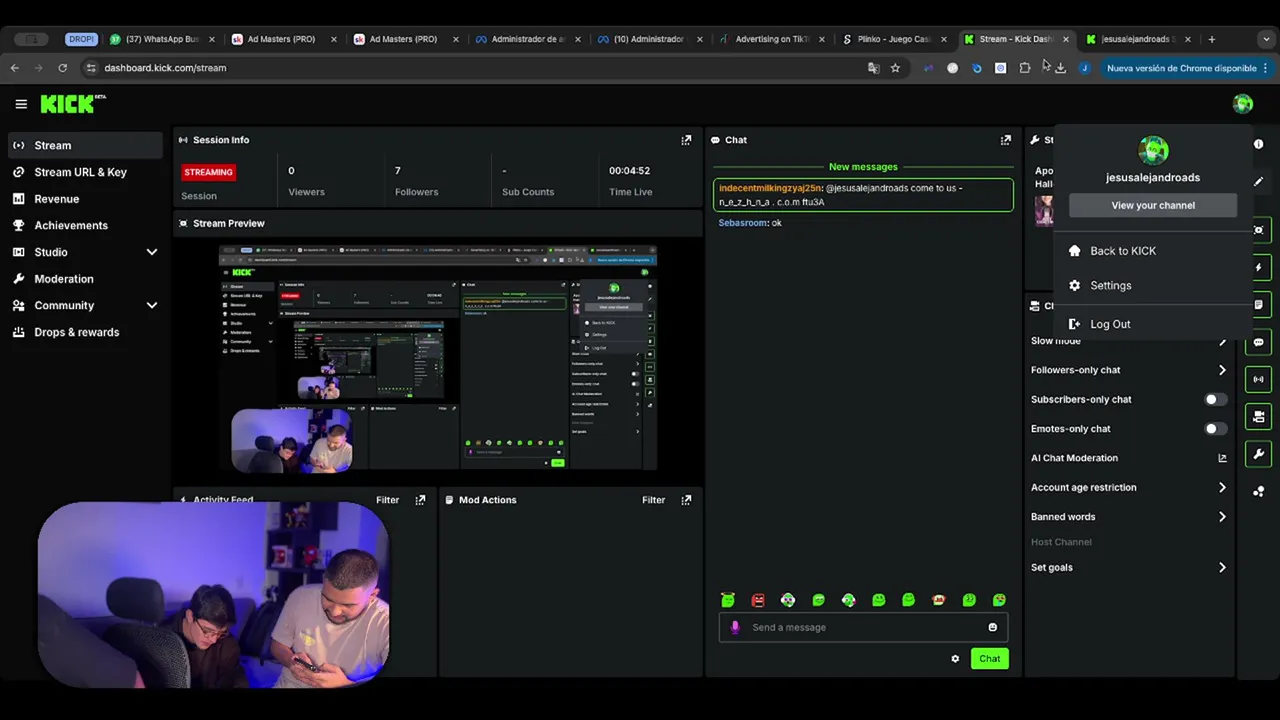Select the broadcast signal widget icon
This screenshot has width=1280, height=720.
click(1259, 379)
